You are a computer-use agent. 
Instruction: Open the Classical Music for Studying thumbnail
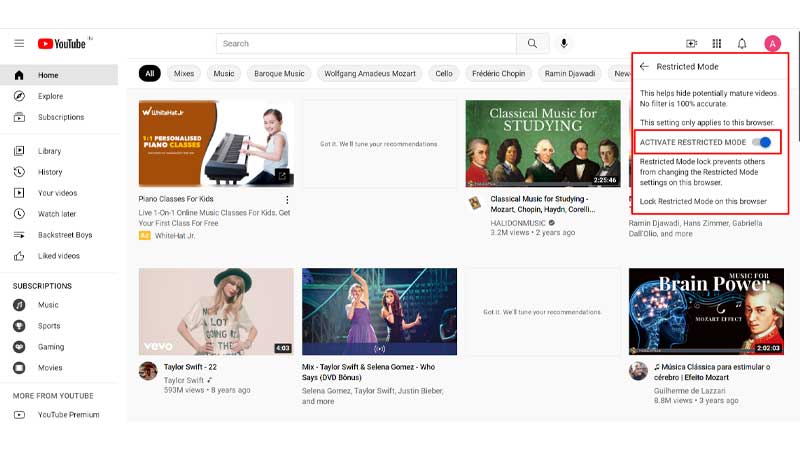pyautogui.click(x=543, y=143)
